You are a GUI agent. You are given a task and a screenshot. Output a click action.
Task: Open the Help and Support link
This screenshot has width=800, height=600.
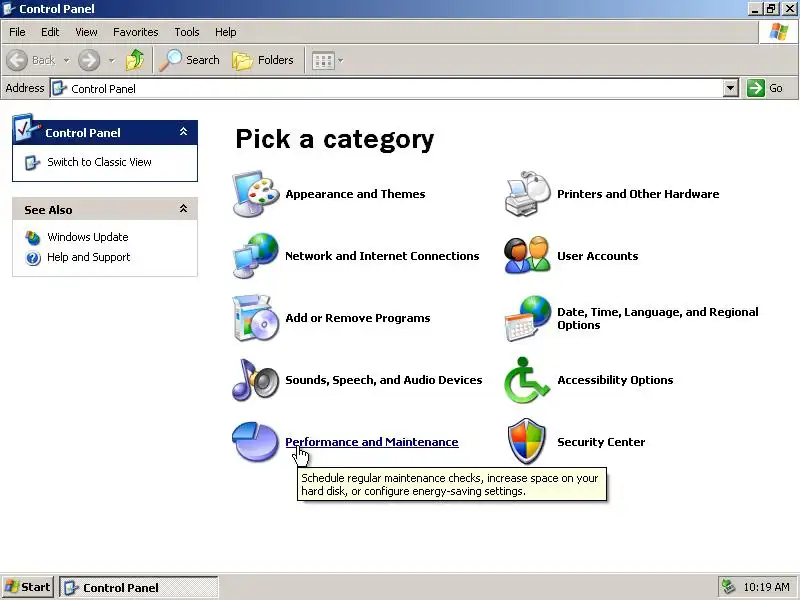point(89,257)
